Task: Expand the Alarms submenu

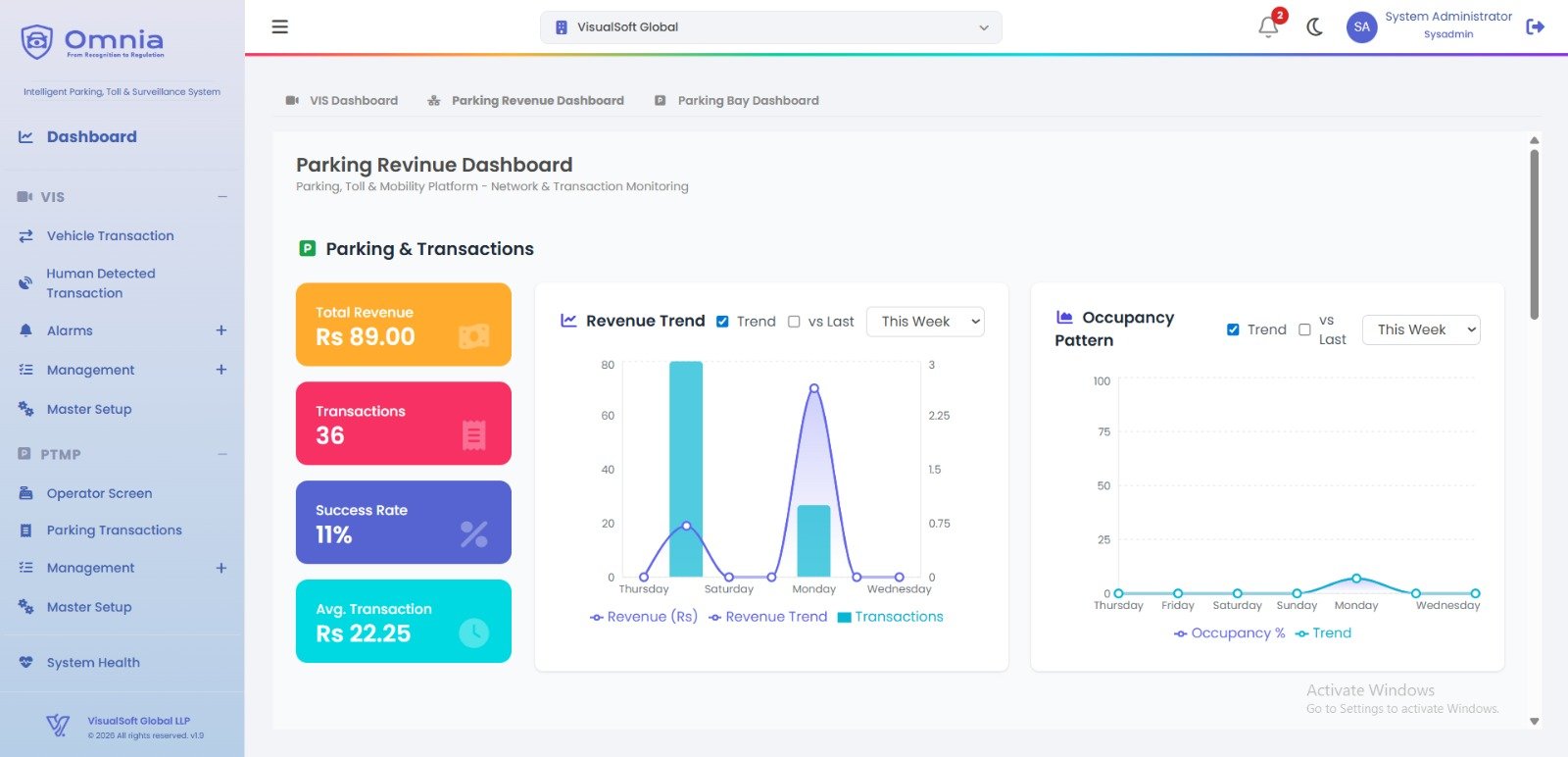Action: tap(221, 330)
